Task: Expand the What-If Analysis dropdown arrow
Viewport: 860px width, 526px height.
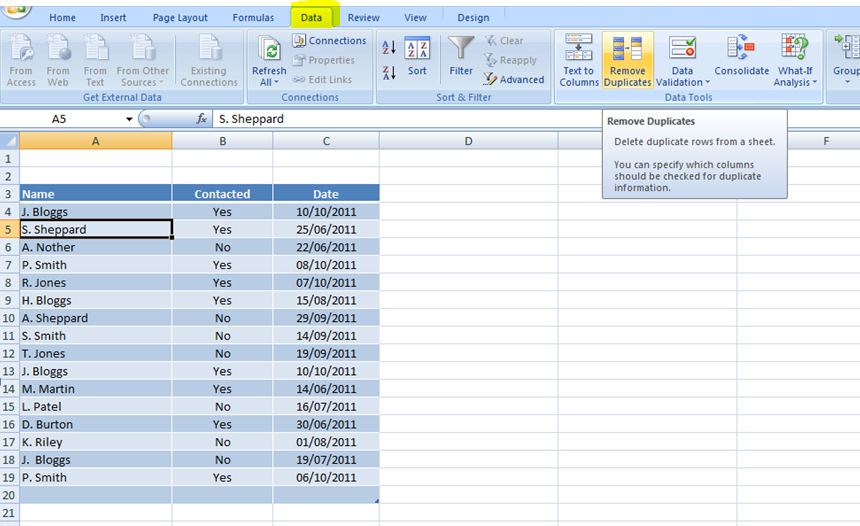Action: pyautogui.click(x=814, y=83)
